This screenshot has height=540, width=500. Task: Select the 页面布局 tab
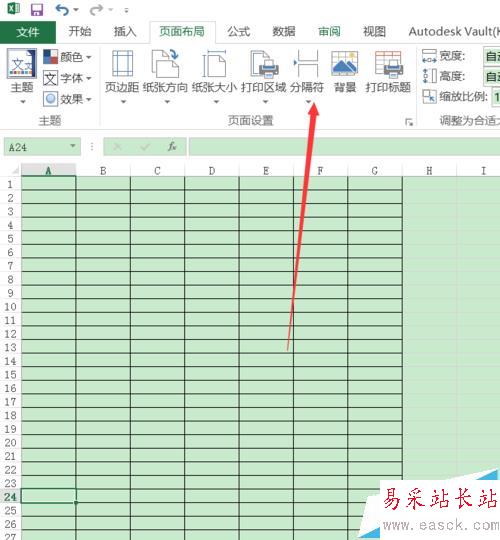(182, 31)
